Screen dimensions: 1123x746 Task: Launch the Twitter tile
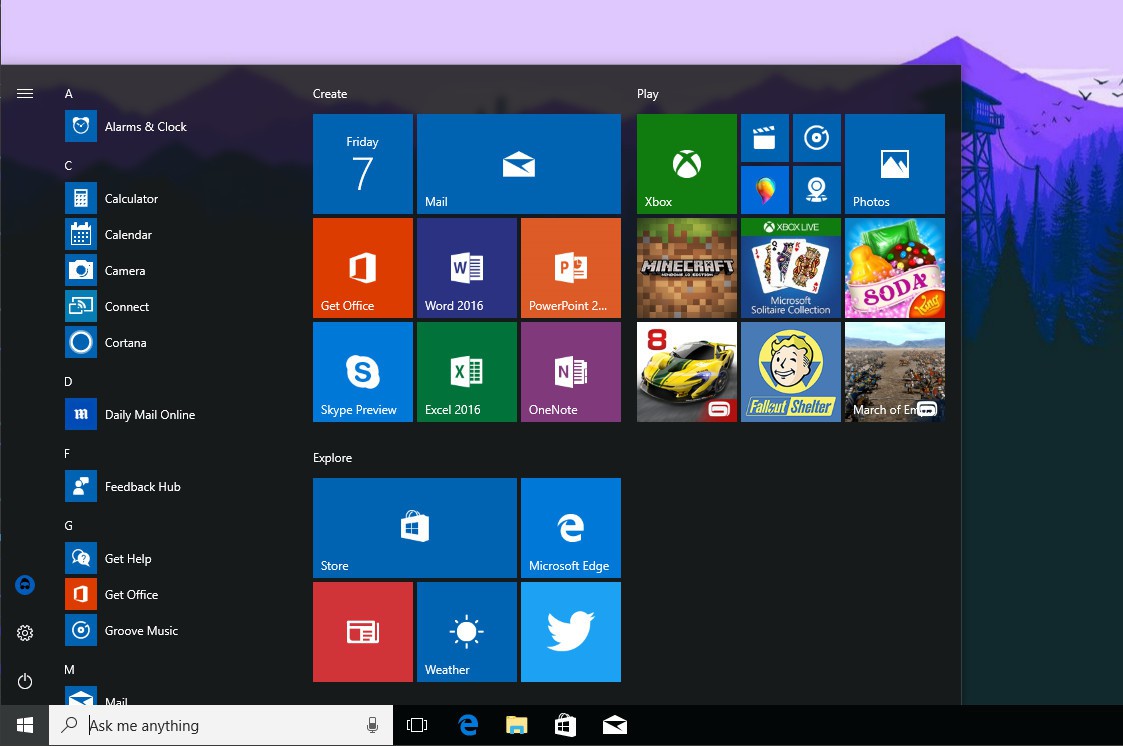[570, 632]
